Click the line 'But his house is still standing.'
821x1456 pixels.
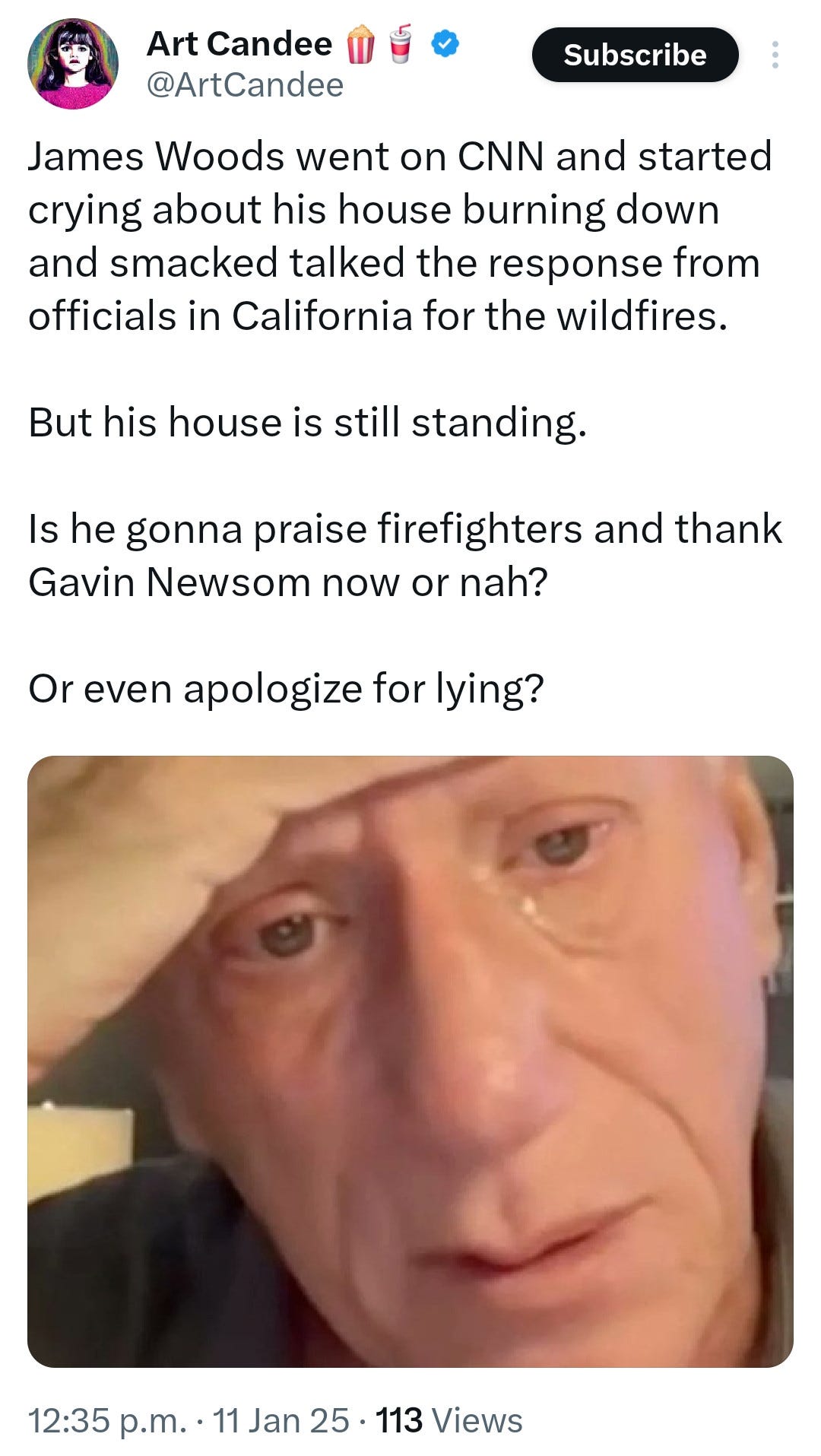(308, 423)
